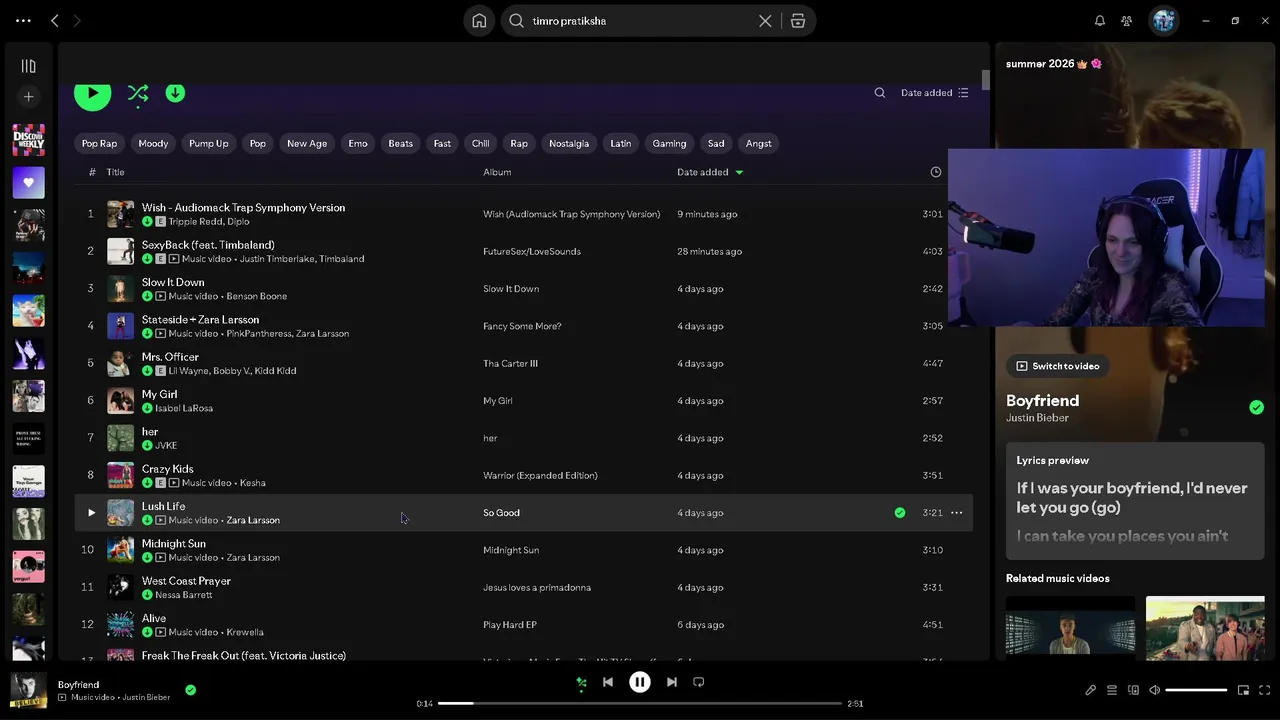Collapse Your Library sidebar icon
Viewport: 1280px width, 720px height.
[28, 66]
